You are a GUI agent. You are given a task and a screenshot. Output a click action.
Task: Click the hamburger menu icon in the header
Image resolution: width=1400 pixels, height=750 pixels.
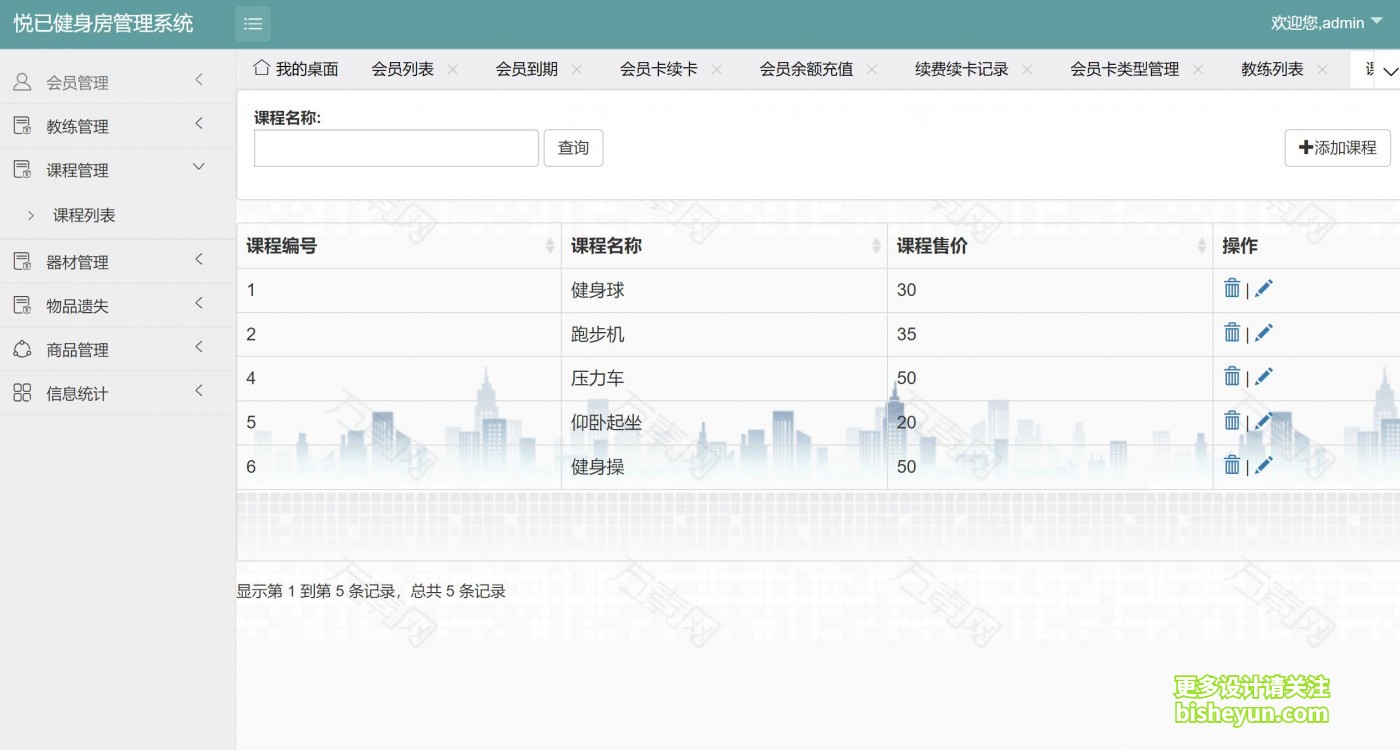(252, 23)
